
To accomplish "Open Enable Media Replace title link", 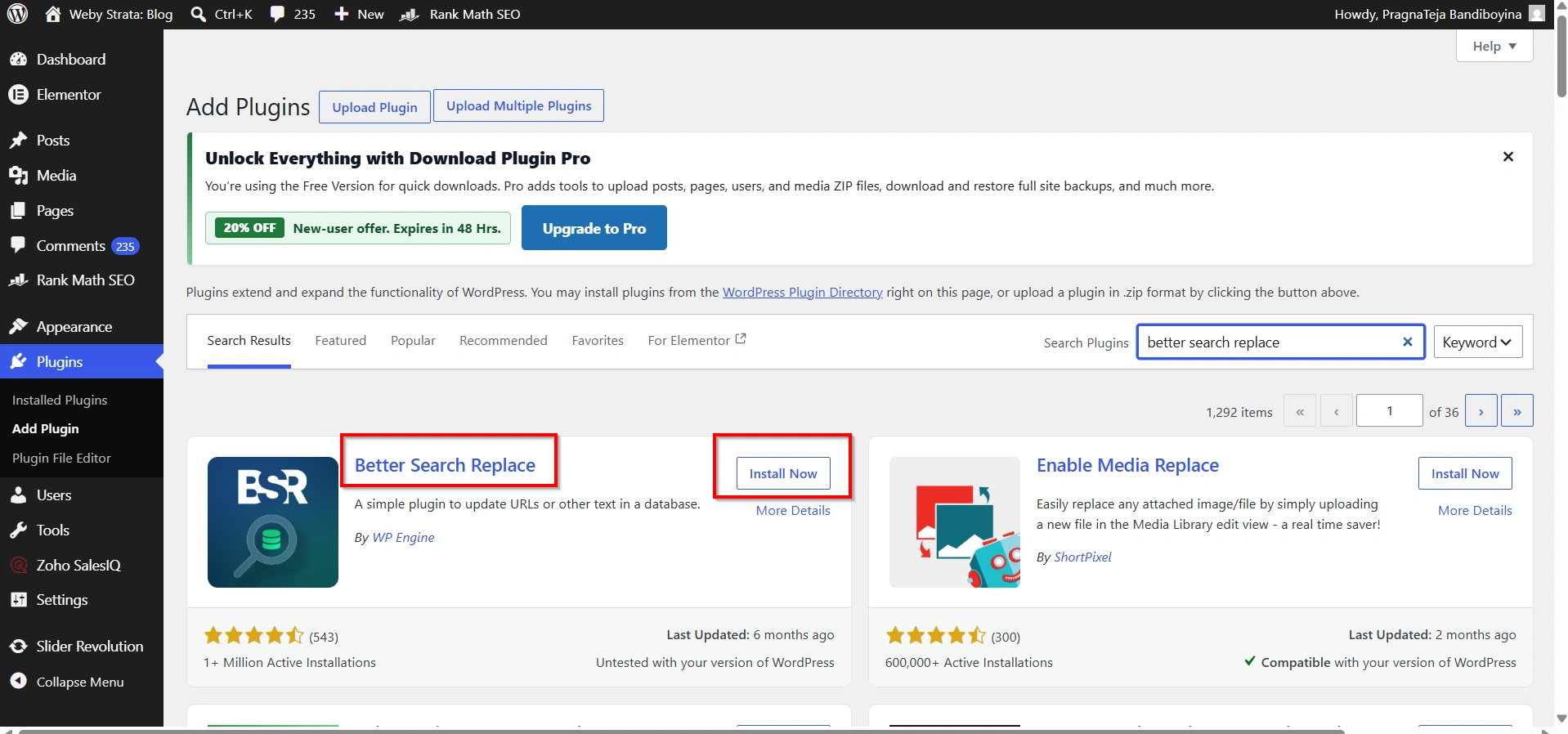I will (x=1127, y=465).
